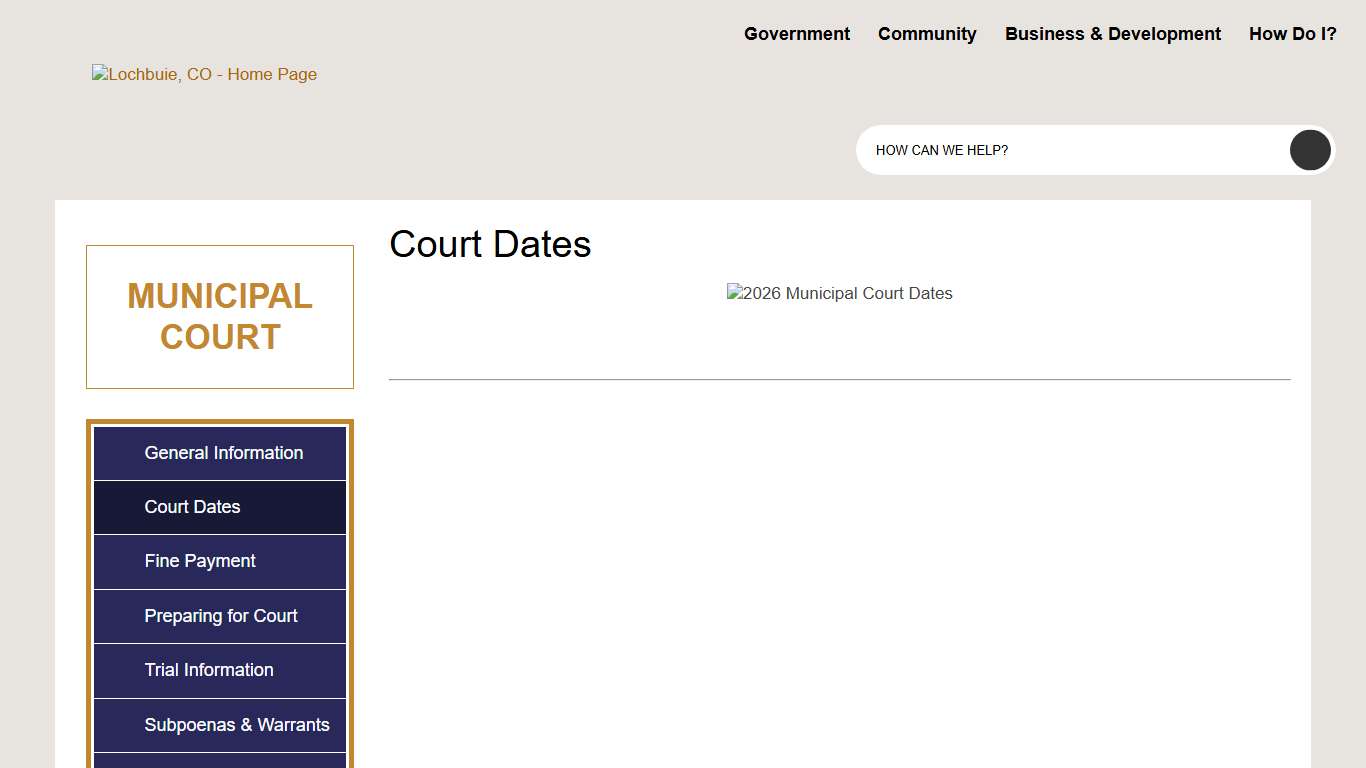The image size is (1366, 768).
Task: Open the Business & Development dropdown
Action: [x=1112, y=33]
